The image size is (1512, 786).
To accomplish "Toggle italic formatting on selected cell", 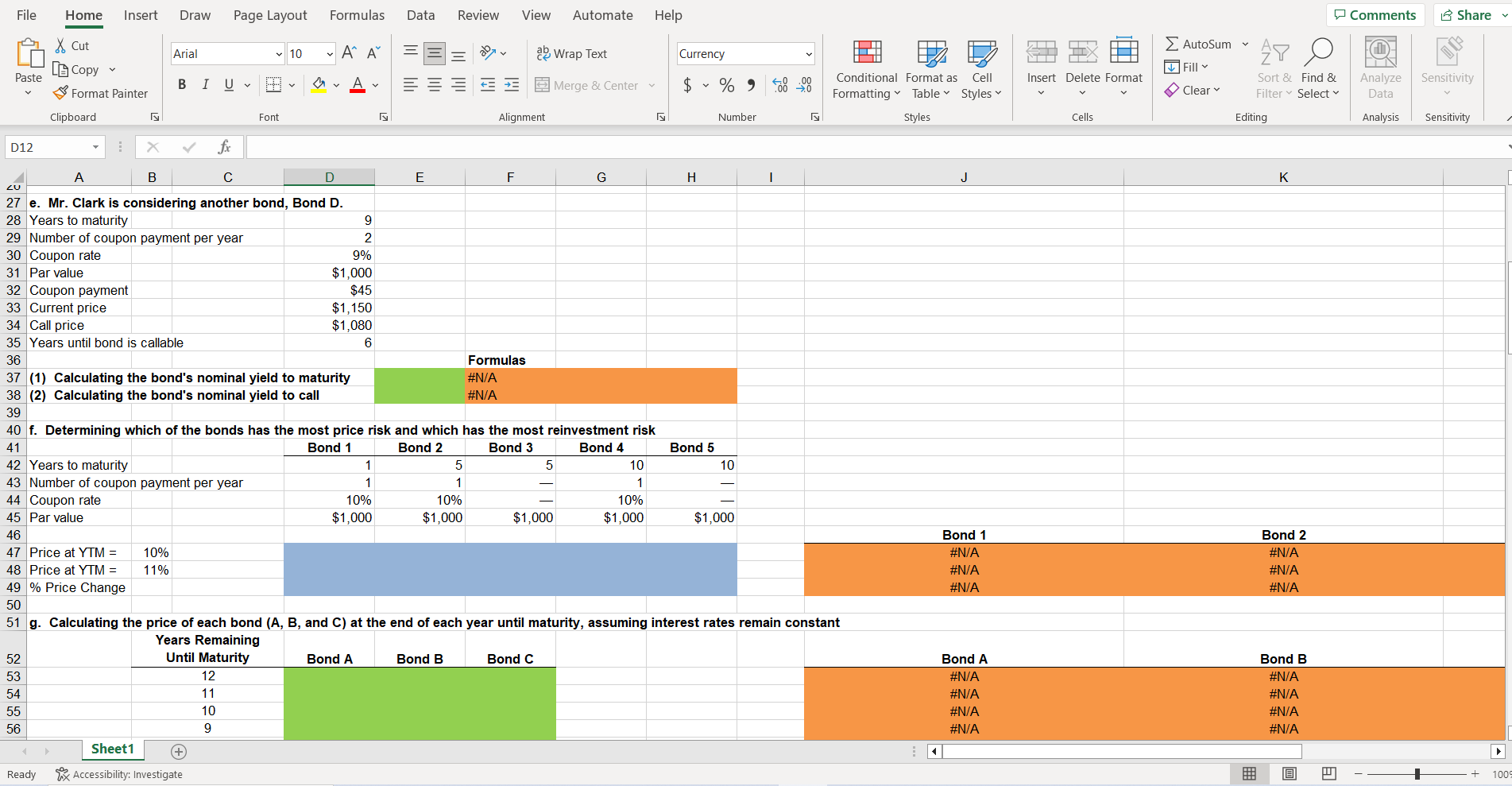I will click(x=205, y=85).
